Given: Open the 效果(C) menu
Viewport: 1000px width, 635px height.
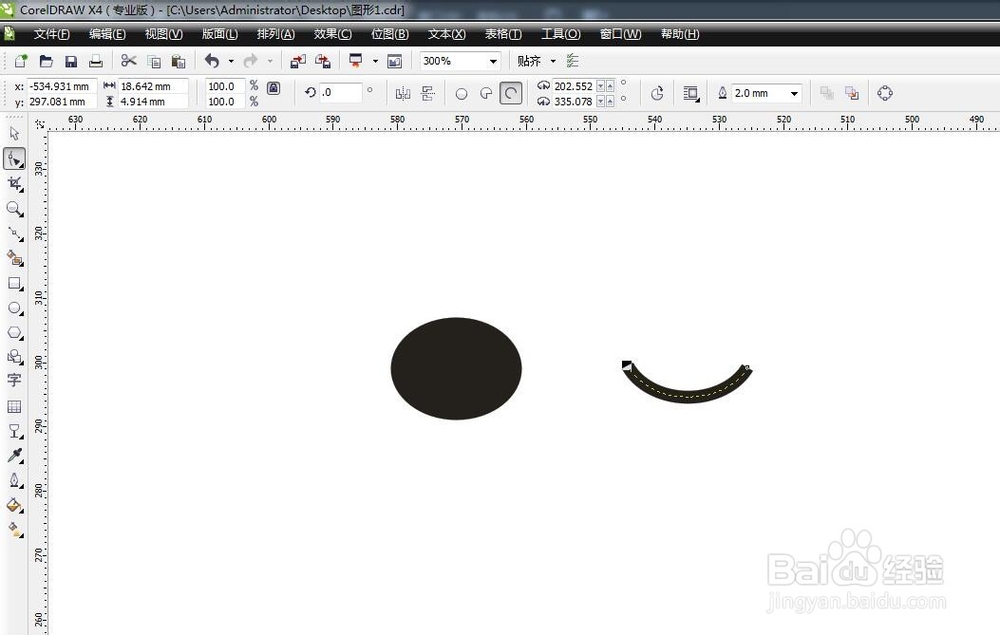Looking at the screenshot, I should click(332, 34).
